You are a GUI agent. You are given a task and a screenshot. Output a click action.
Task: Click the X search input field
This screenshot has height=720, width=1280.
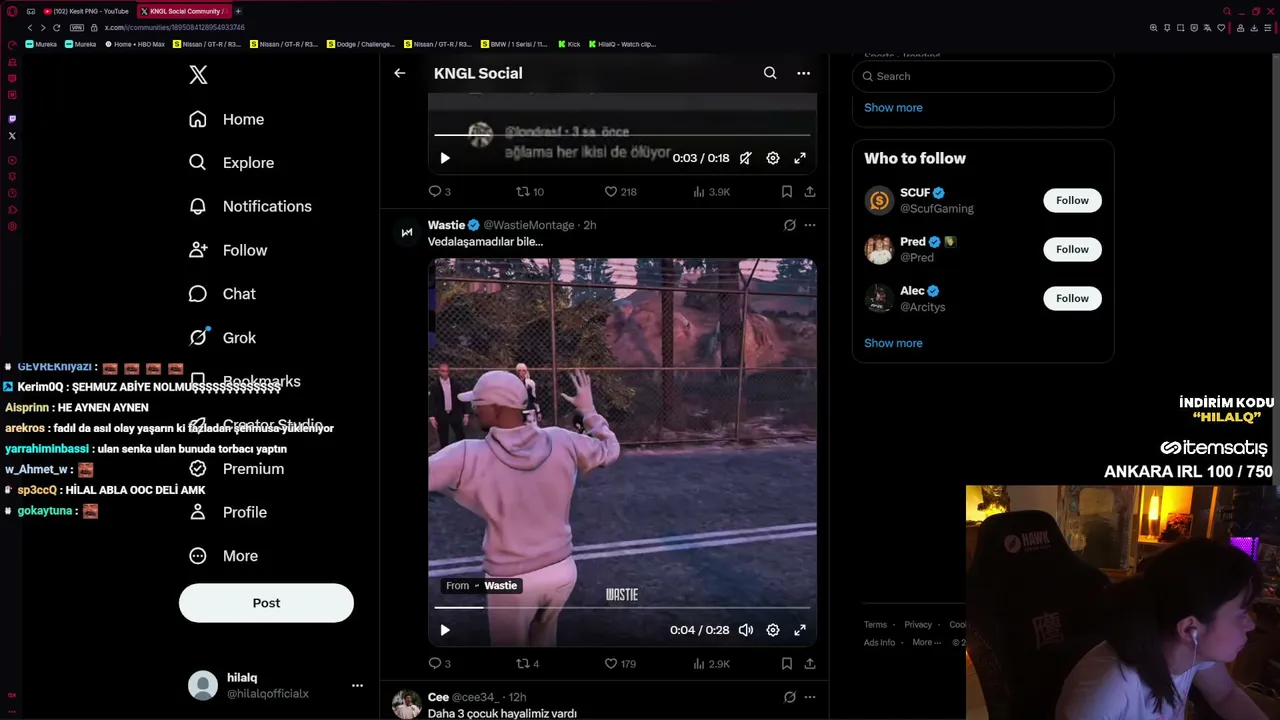click(983, 76)
